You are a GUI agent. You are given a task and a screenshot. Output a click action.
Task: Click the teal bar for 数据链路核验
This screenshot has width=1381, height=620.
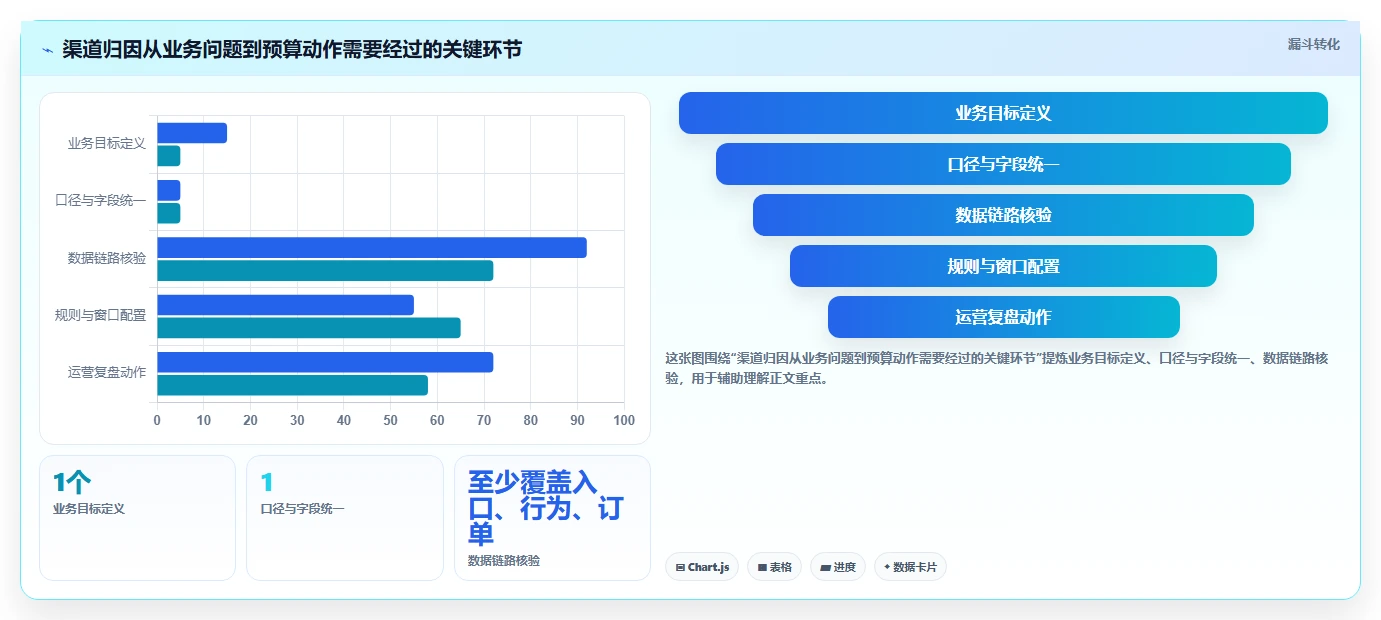(x=325, y=271)
